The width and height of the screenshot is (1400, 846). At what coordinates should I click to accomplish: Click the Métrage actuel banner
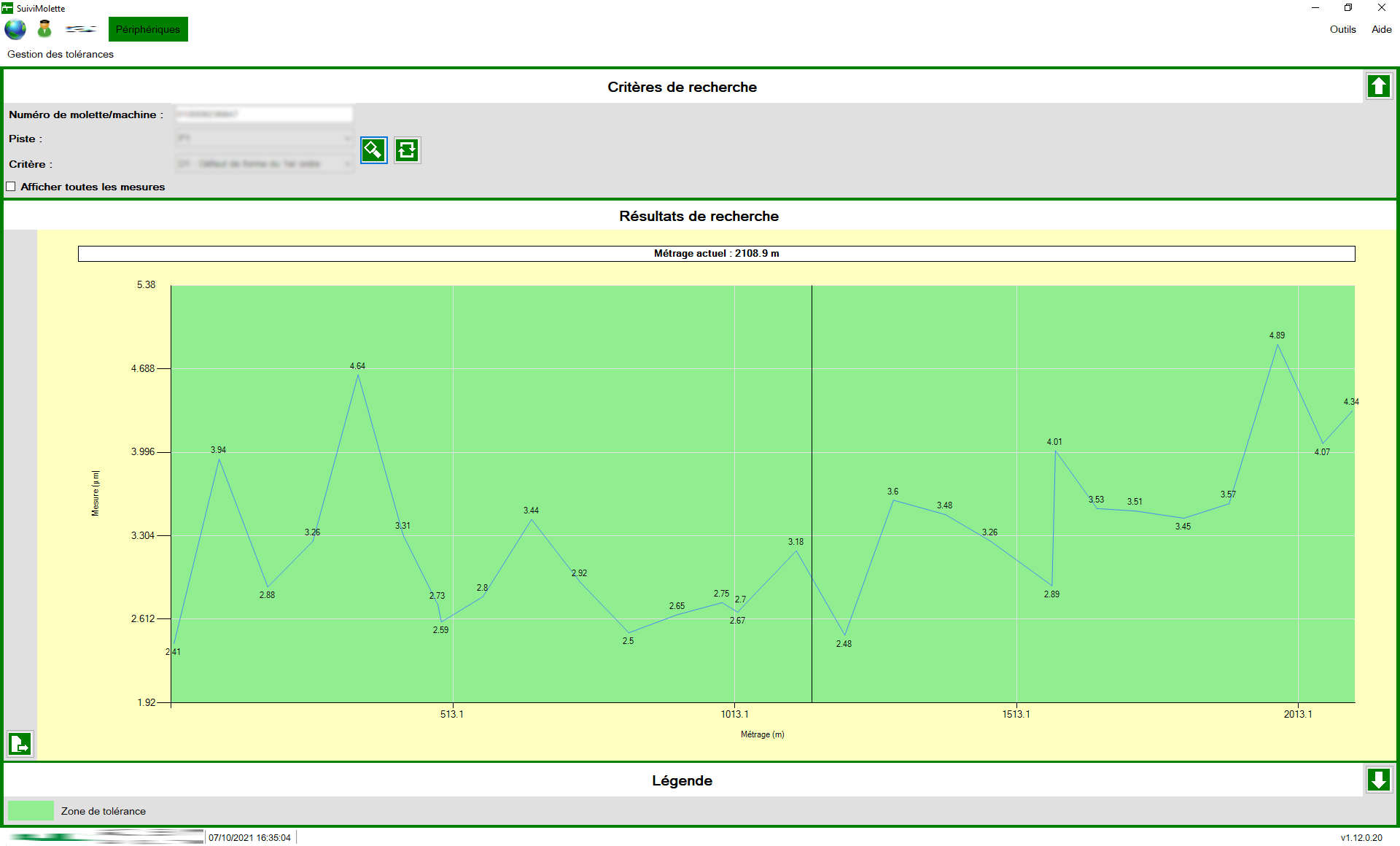716,254
